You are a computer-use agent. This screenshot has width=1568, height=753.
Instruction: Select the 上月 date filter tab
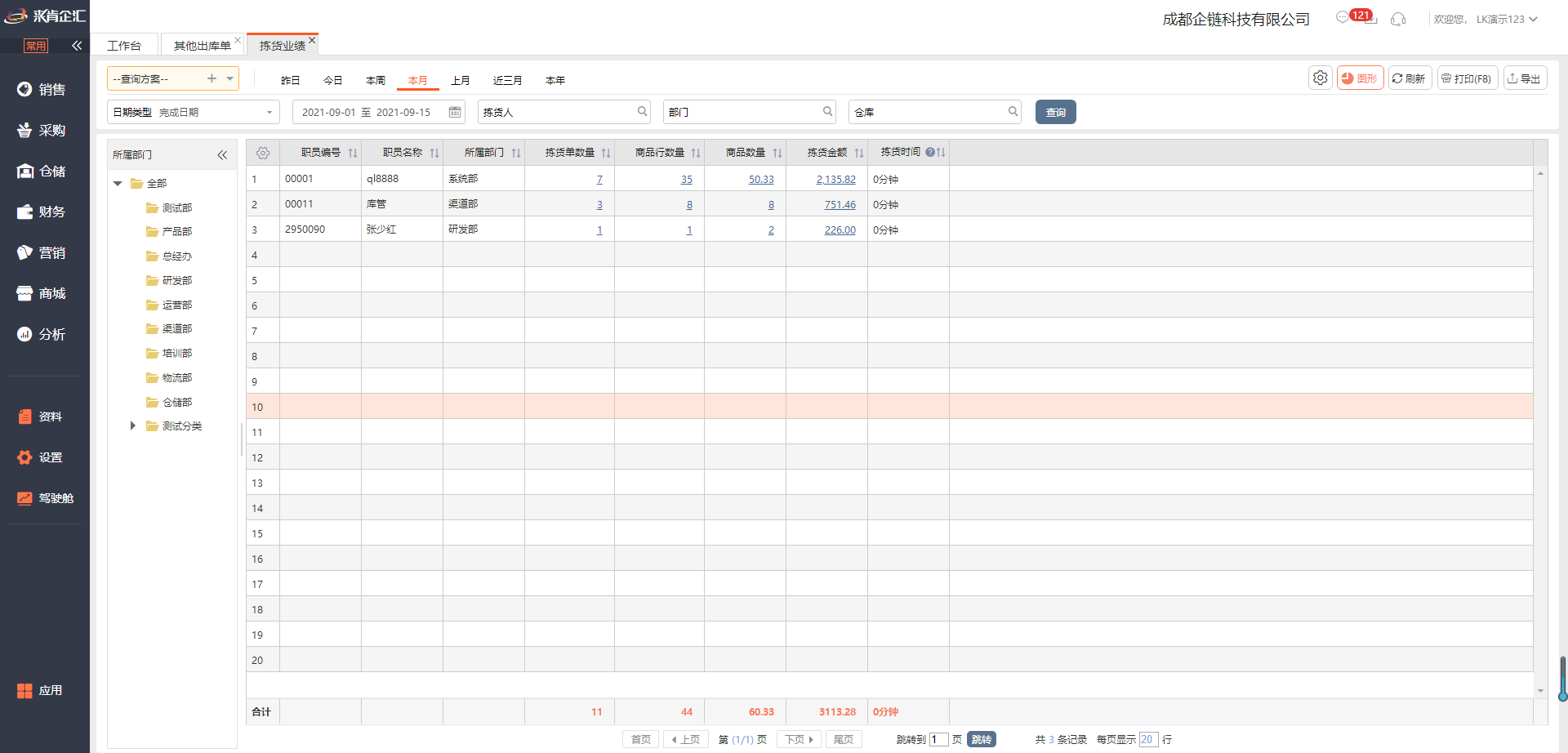tap(461, 80)
